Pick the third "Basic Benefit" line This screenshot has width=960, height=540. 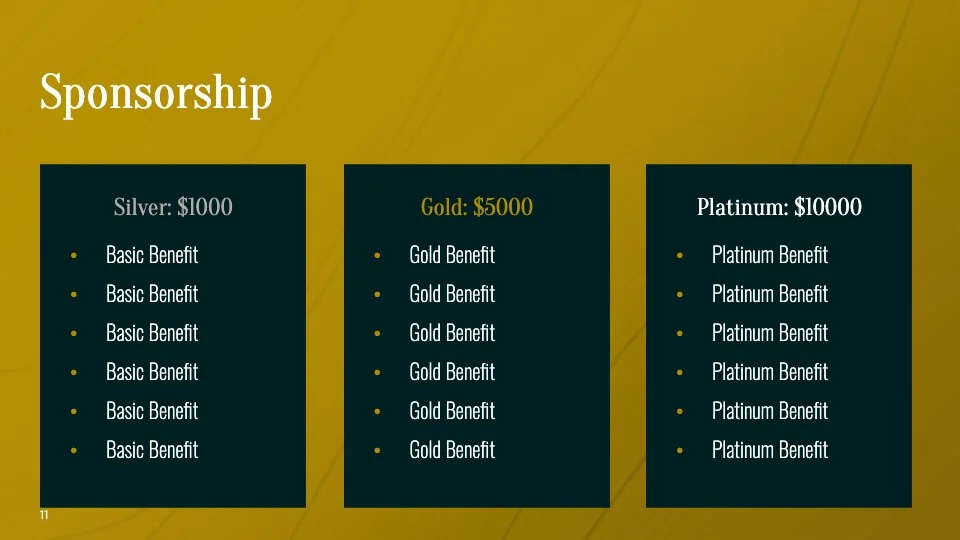[x=152, y=333]
